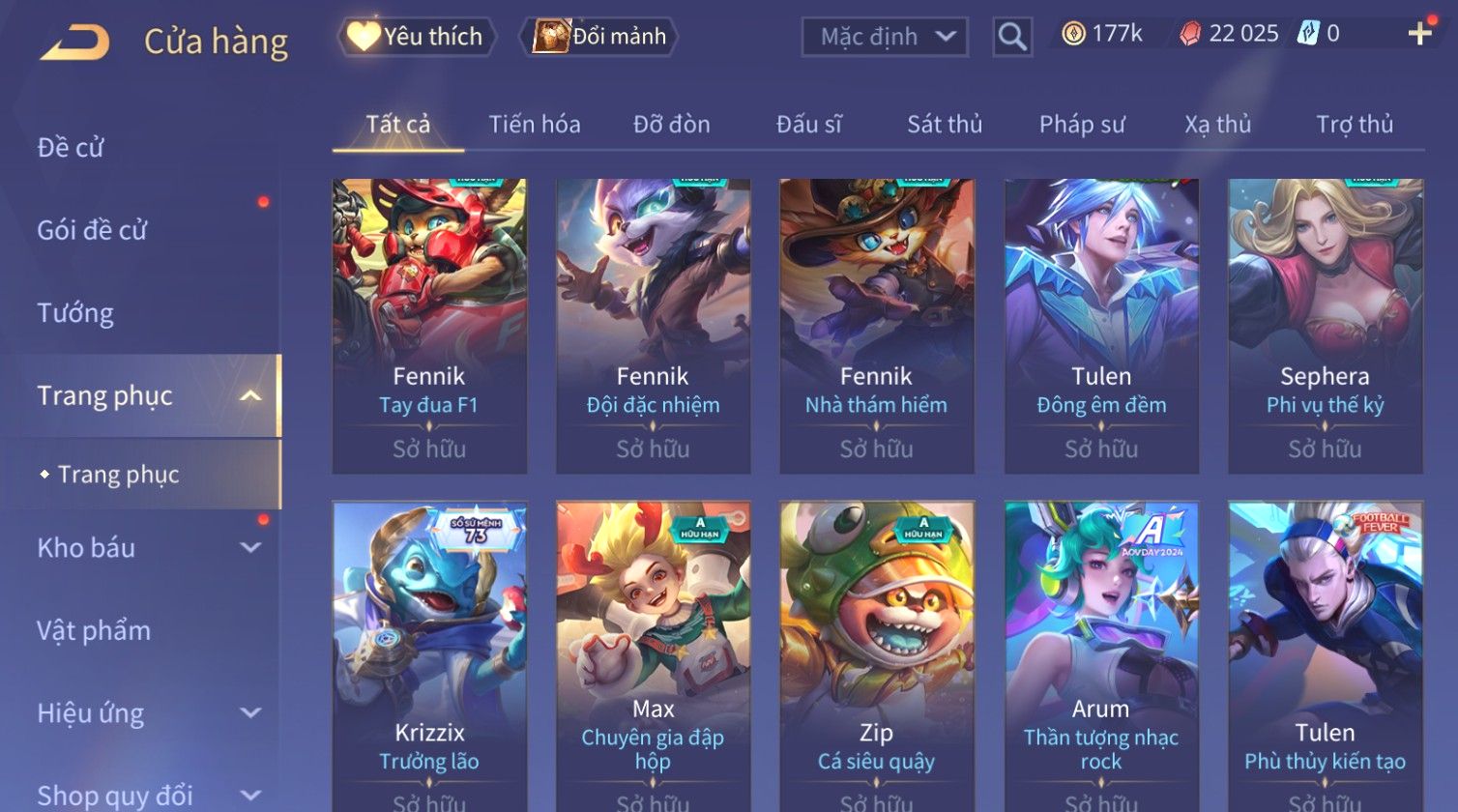Open the search magnifier icon
The width and height of the screenshot is (1458, 812).
[x=1012, y=37]
